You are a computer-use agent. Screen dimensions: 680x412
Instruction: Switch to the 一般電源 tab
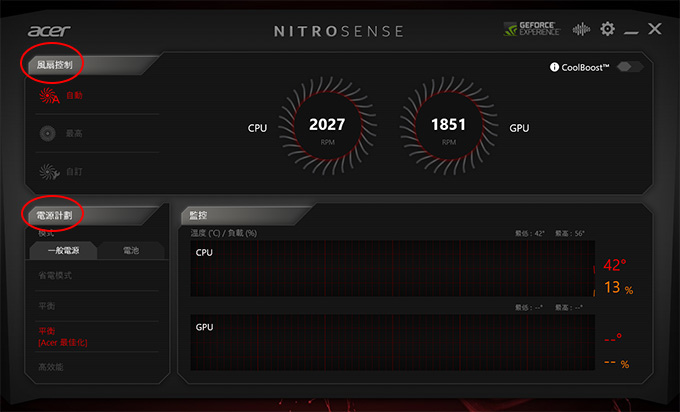63,250
